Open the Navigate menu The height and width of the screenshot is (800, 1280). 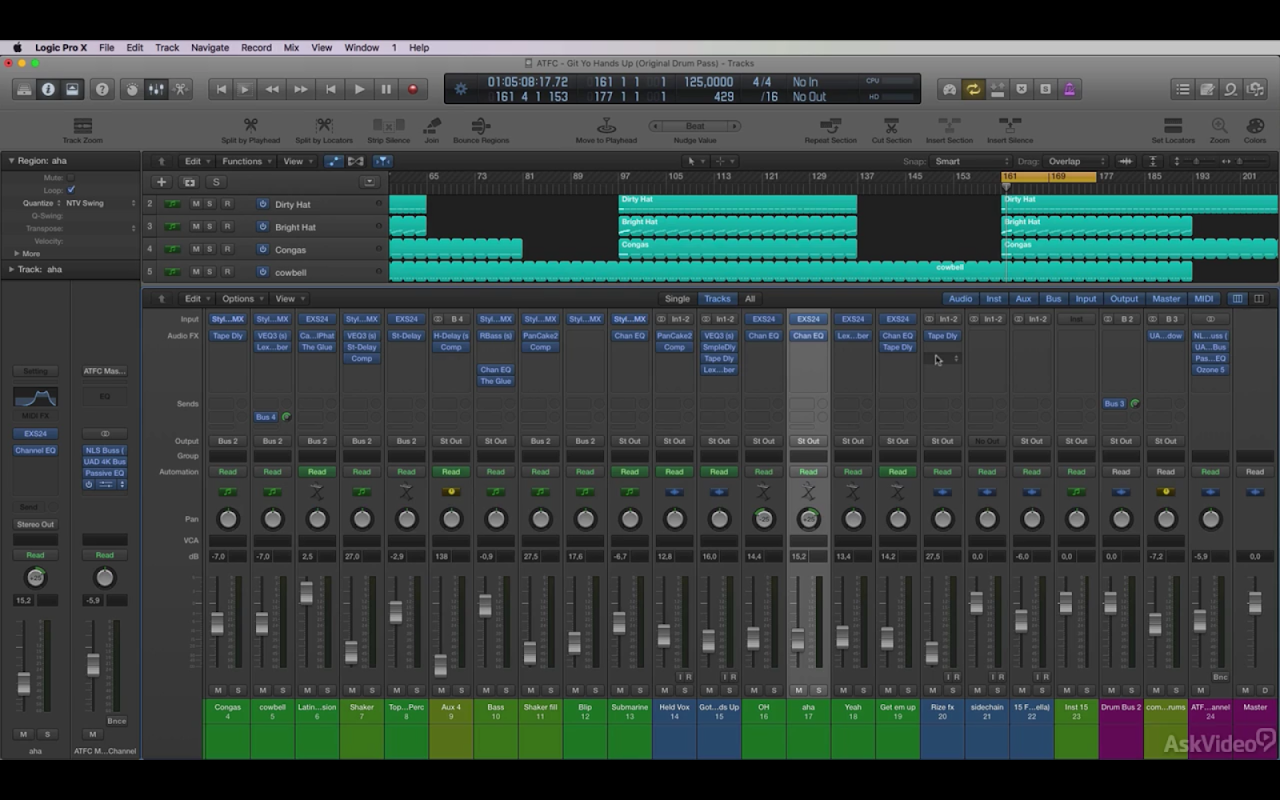click(x=210, y=47)
